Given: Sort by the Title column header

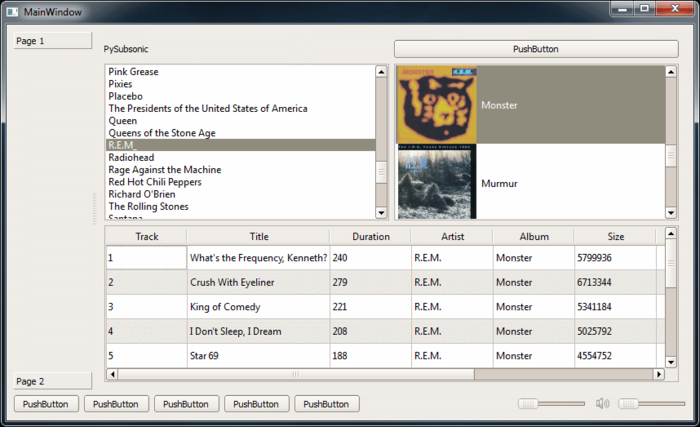Looking at the screenshot, I should point(259,236).
